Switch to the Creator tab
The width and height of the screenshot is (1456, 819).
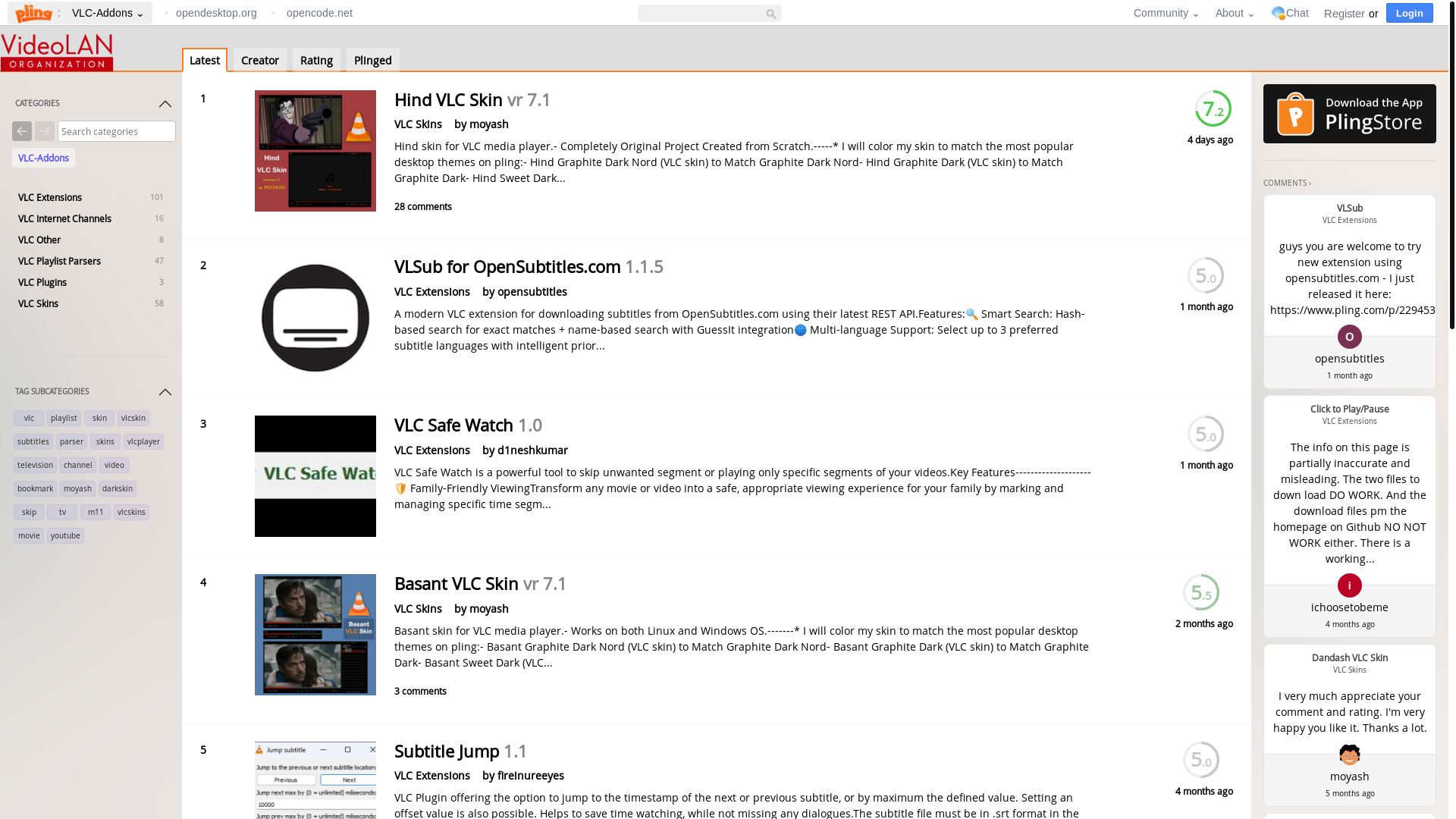point(260,60)
